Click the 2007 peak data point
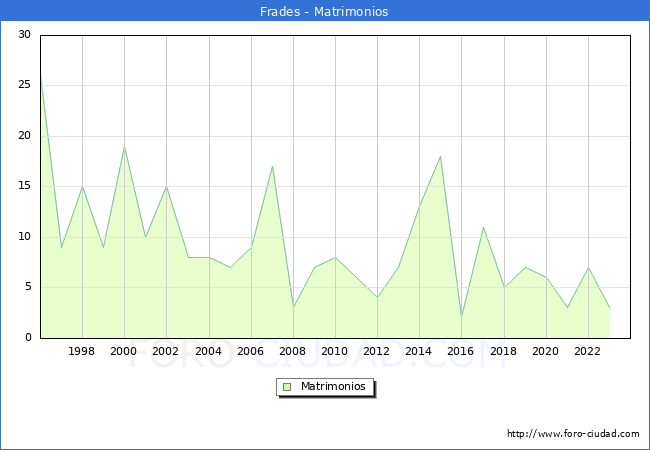 [272, 167]
